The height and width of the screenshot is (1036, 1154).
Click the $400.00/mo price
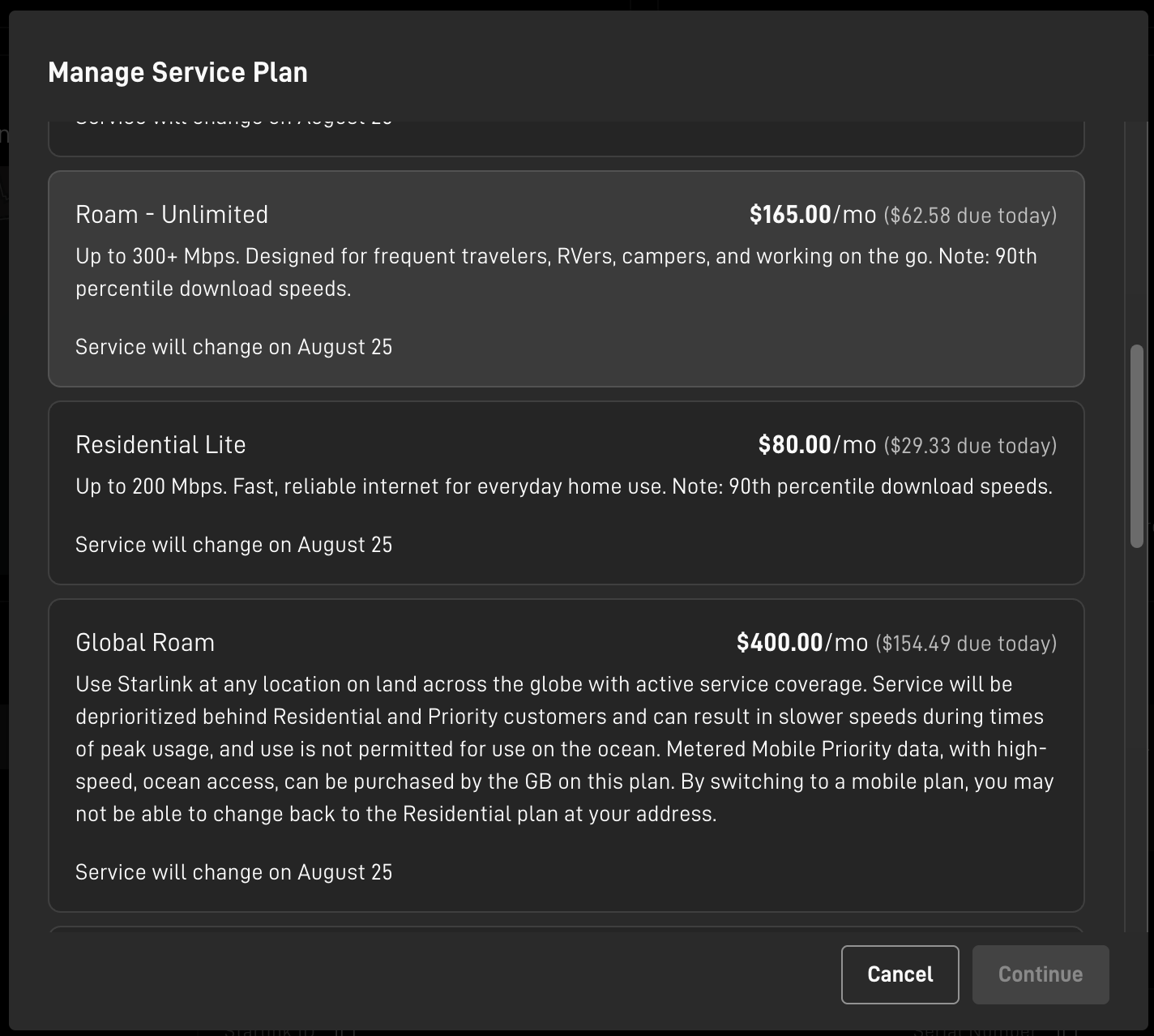[x=801, y=643]
